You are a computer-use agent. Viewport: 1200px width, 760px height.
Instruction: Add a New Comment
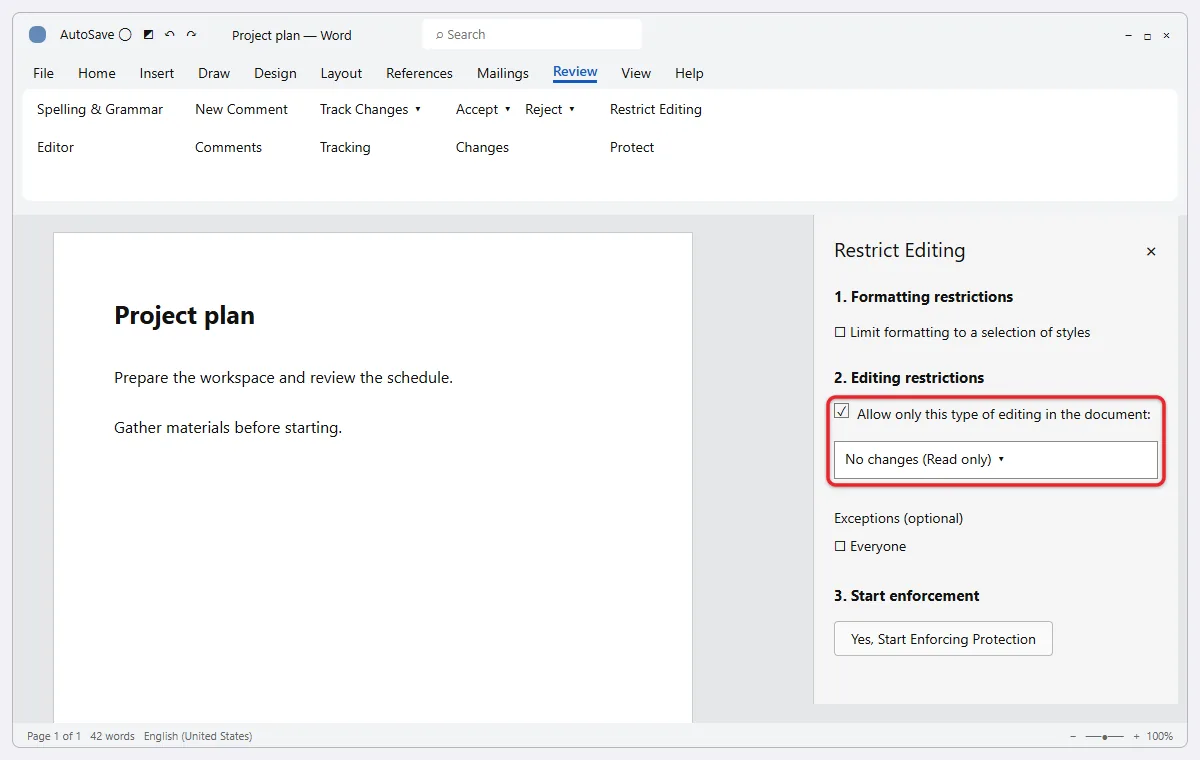241,109
